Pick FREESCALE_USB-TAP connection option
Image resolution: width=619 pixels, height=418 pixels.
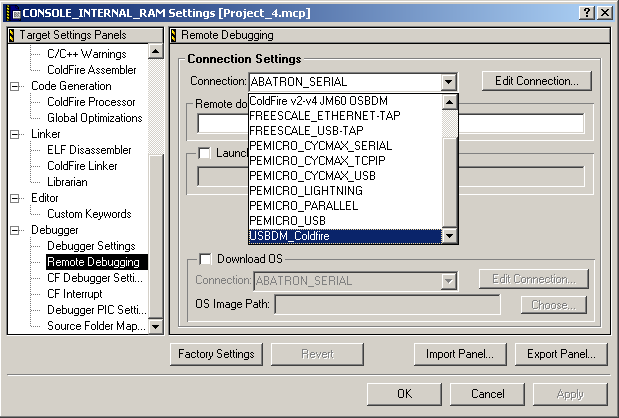(x=345, y=131)
